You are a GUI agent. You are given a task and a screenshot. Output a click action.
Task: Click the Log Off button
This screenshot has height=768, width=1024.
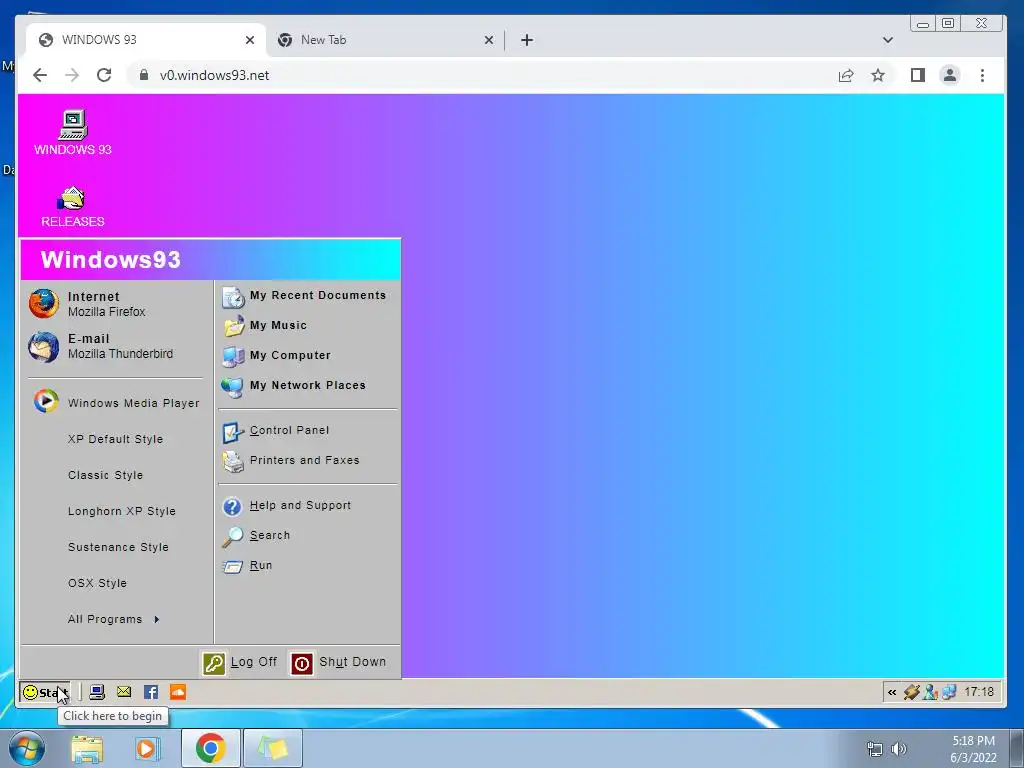click(x=240, y=662)
